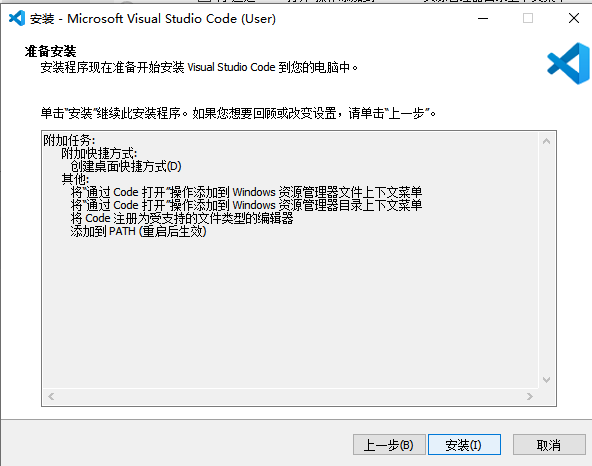Viewport: 592px width, 466px height.
Task: Minimize the VS Code setup window
Action: tap(483, 18)
